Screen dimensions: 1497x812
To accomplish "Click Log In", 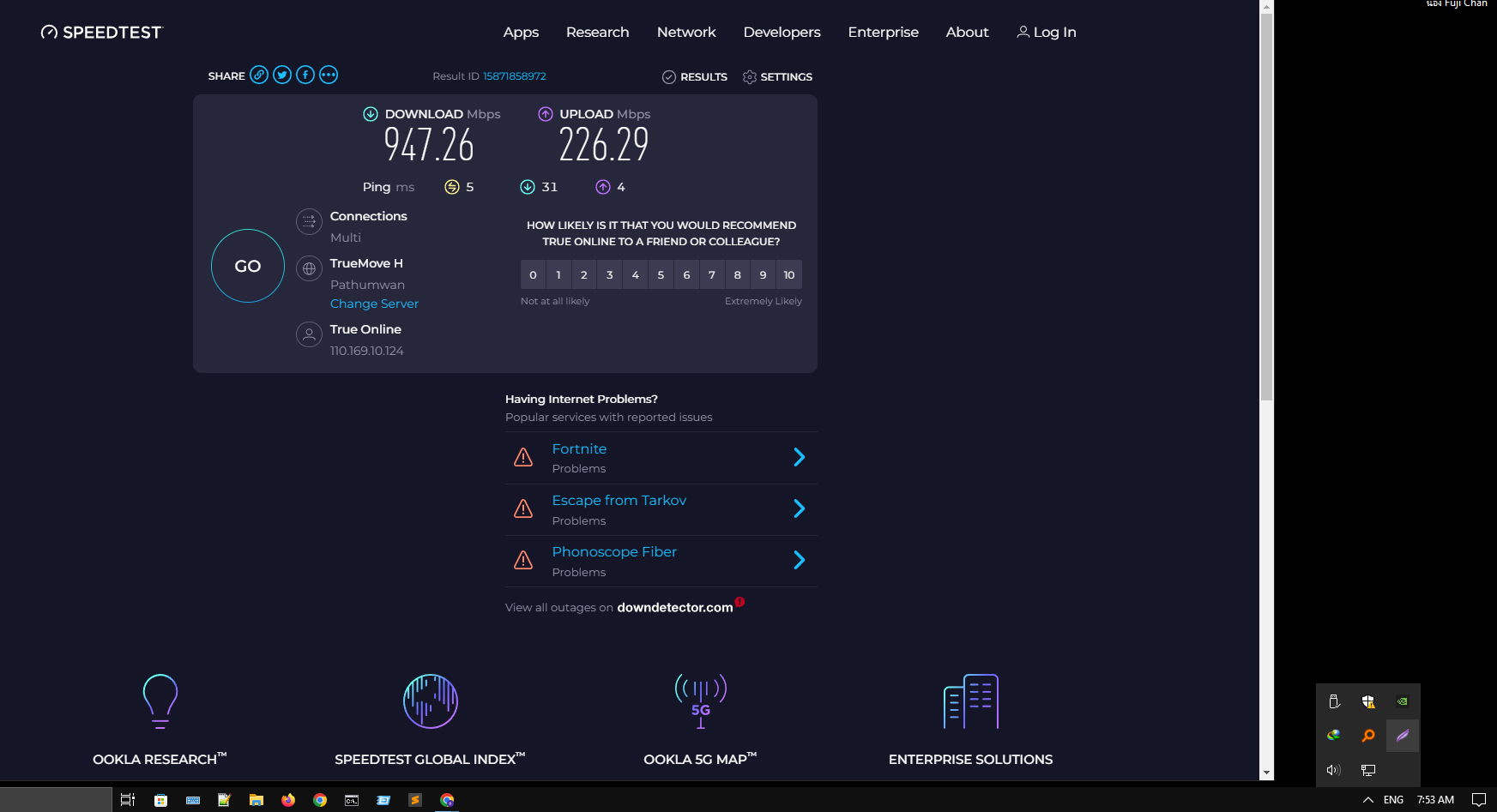I will coord(1047,32).
